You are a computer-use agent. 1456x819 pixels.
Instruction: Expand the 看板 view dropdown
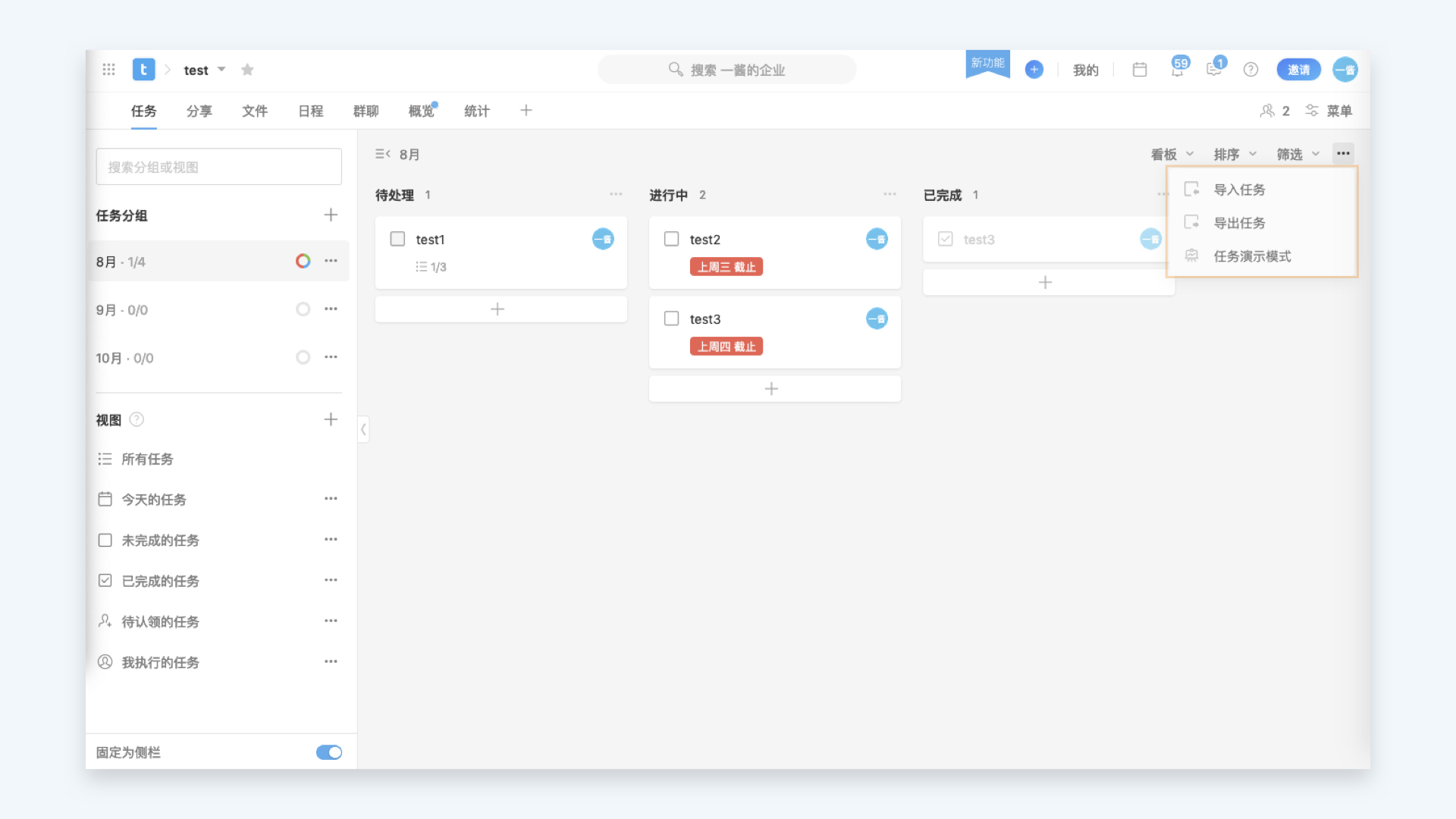tap(1172, 155)
